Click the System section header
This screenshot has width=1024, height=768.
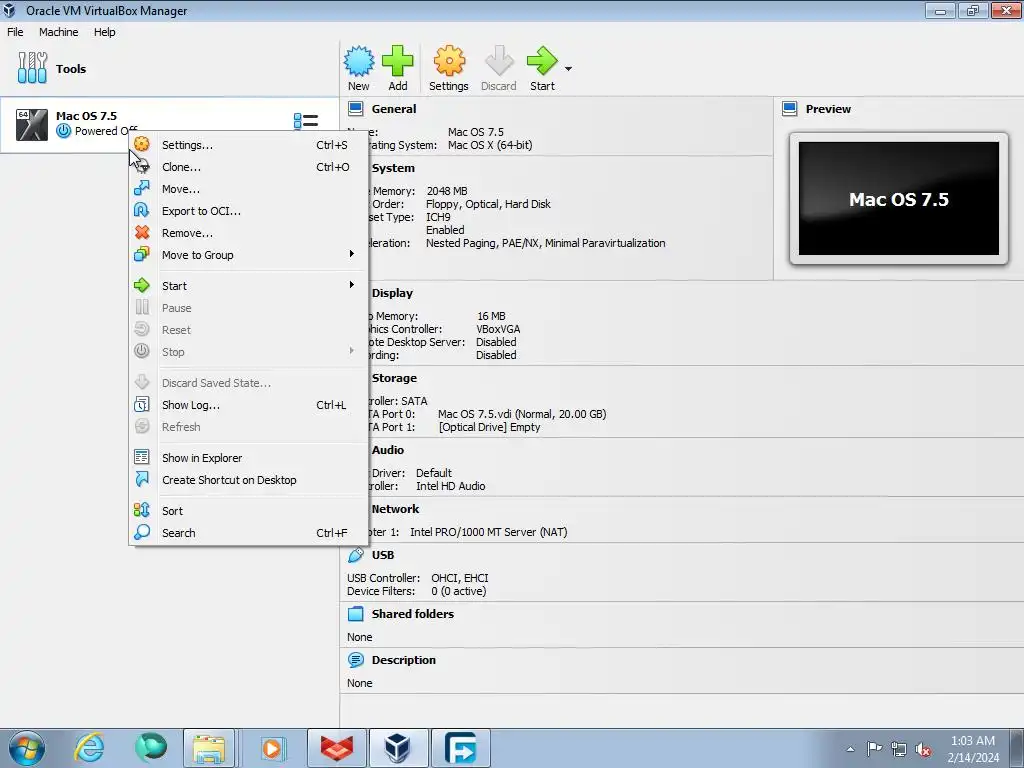(x=393, y=168)
